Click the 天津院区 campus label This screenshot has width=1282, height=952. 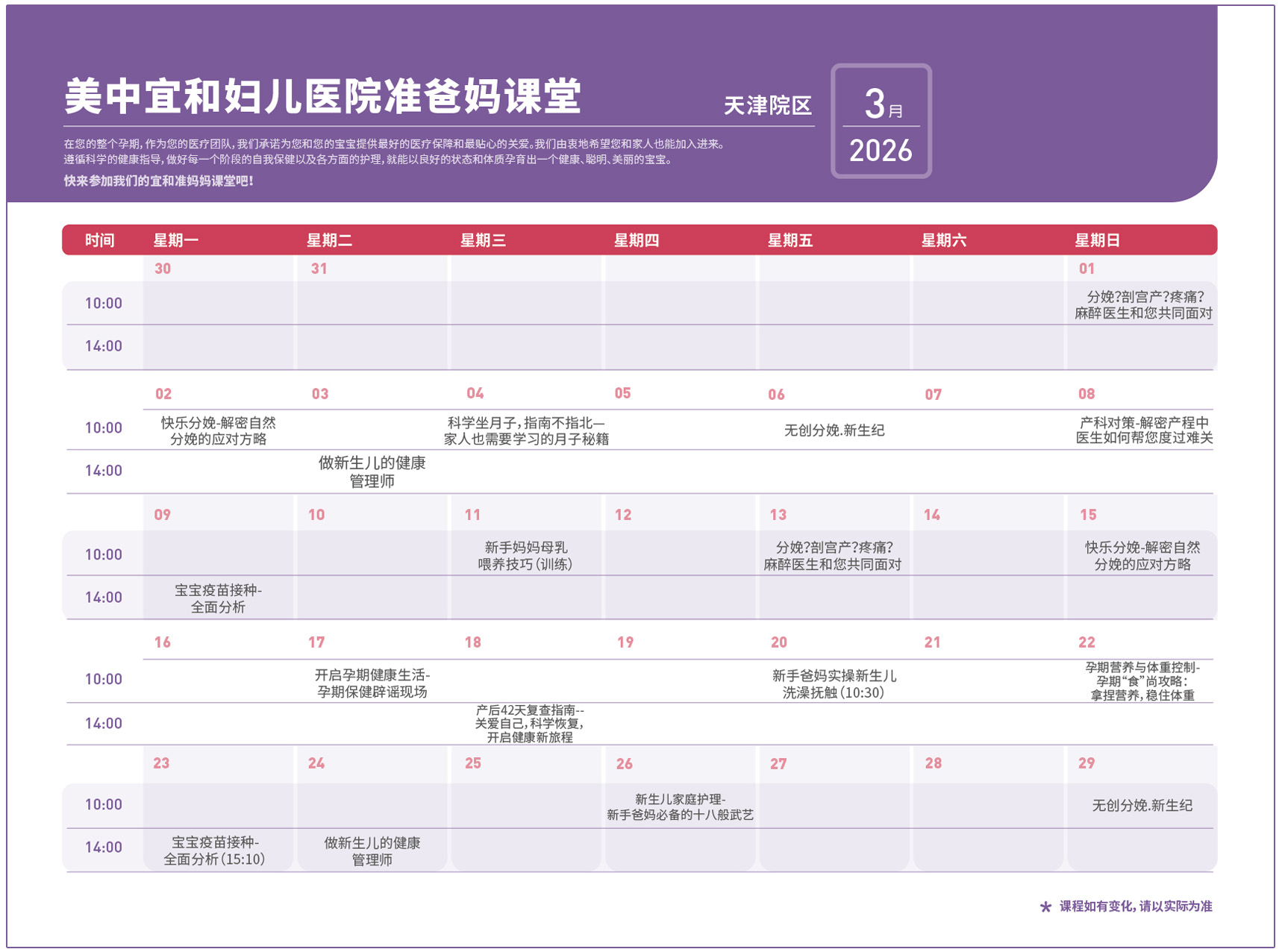(x=767, y=106)
